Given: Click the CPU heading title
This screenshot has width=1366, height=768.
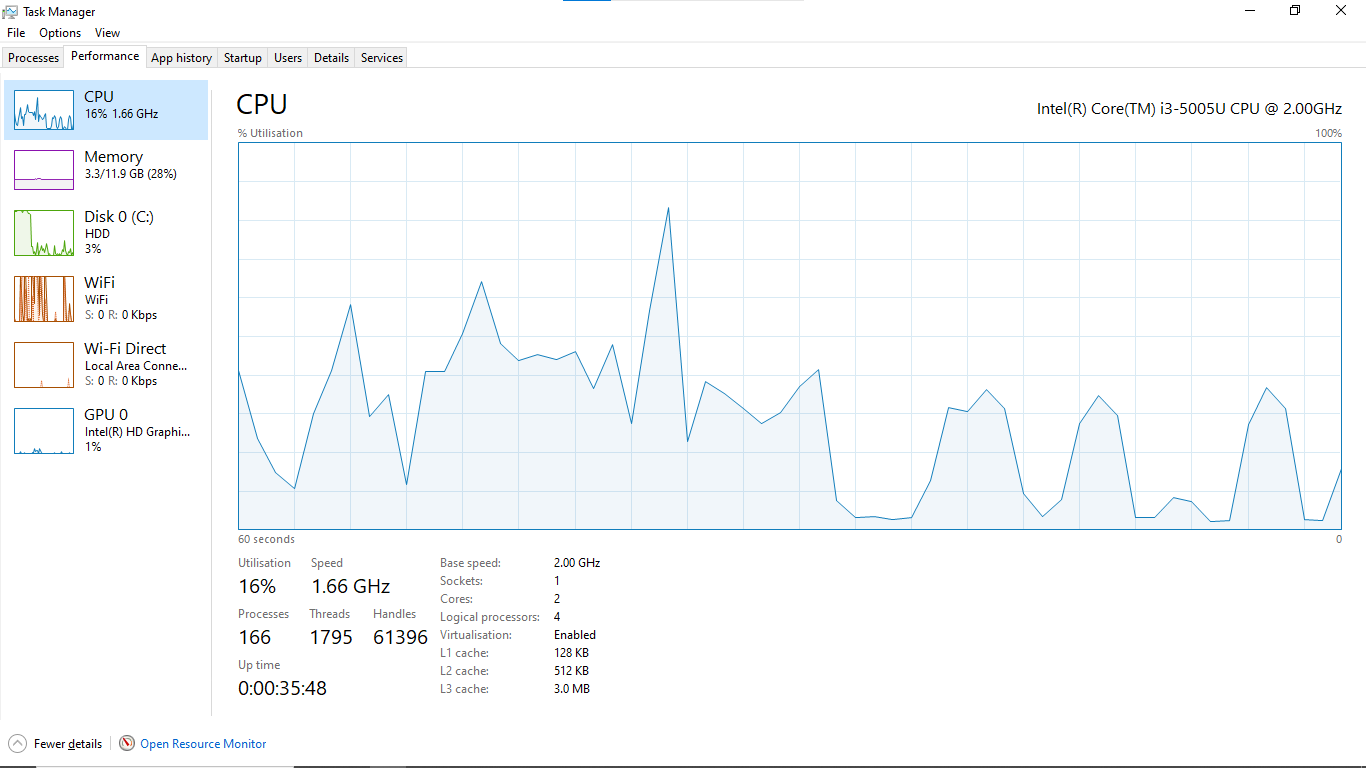Looking at the screenshot, I should 262,104.
